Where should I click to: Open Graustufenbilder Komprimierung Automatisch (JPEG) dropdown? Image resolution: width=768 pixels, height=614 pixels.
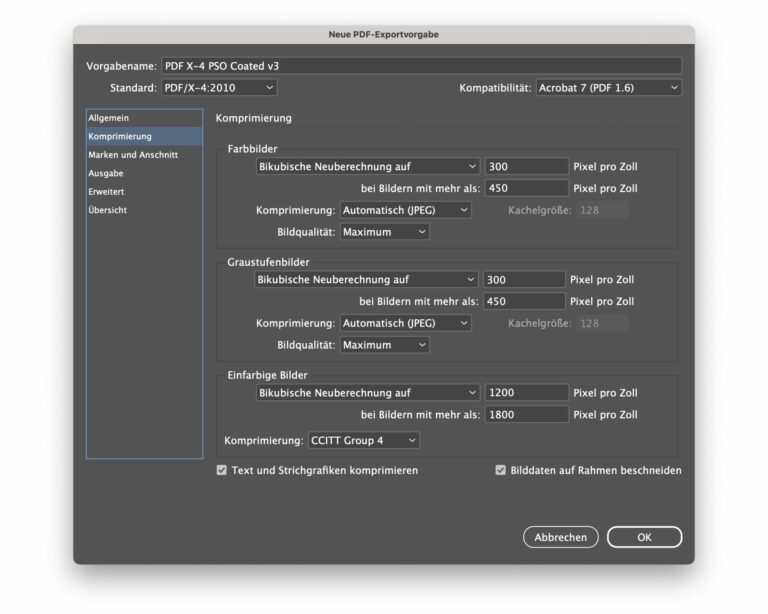[406, 323]
